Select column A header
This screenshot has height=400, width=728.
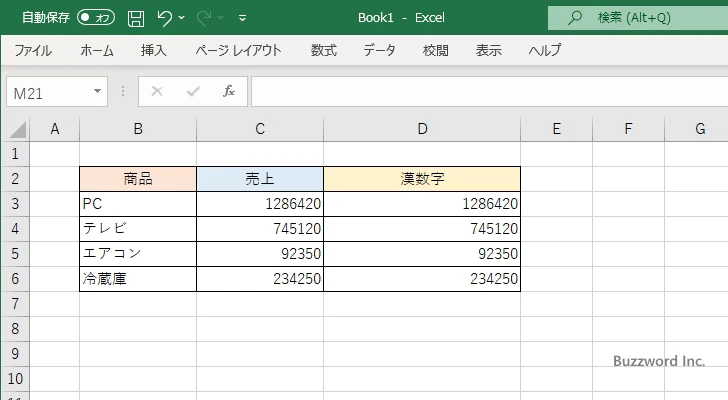point(55,129)
